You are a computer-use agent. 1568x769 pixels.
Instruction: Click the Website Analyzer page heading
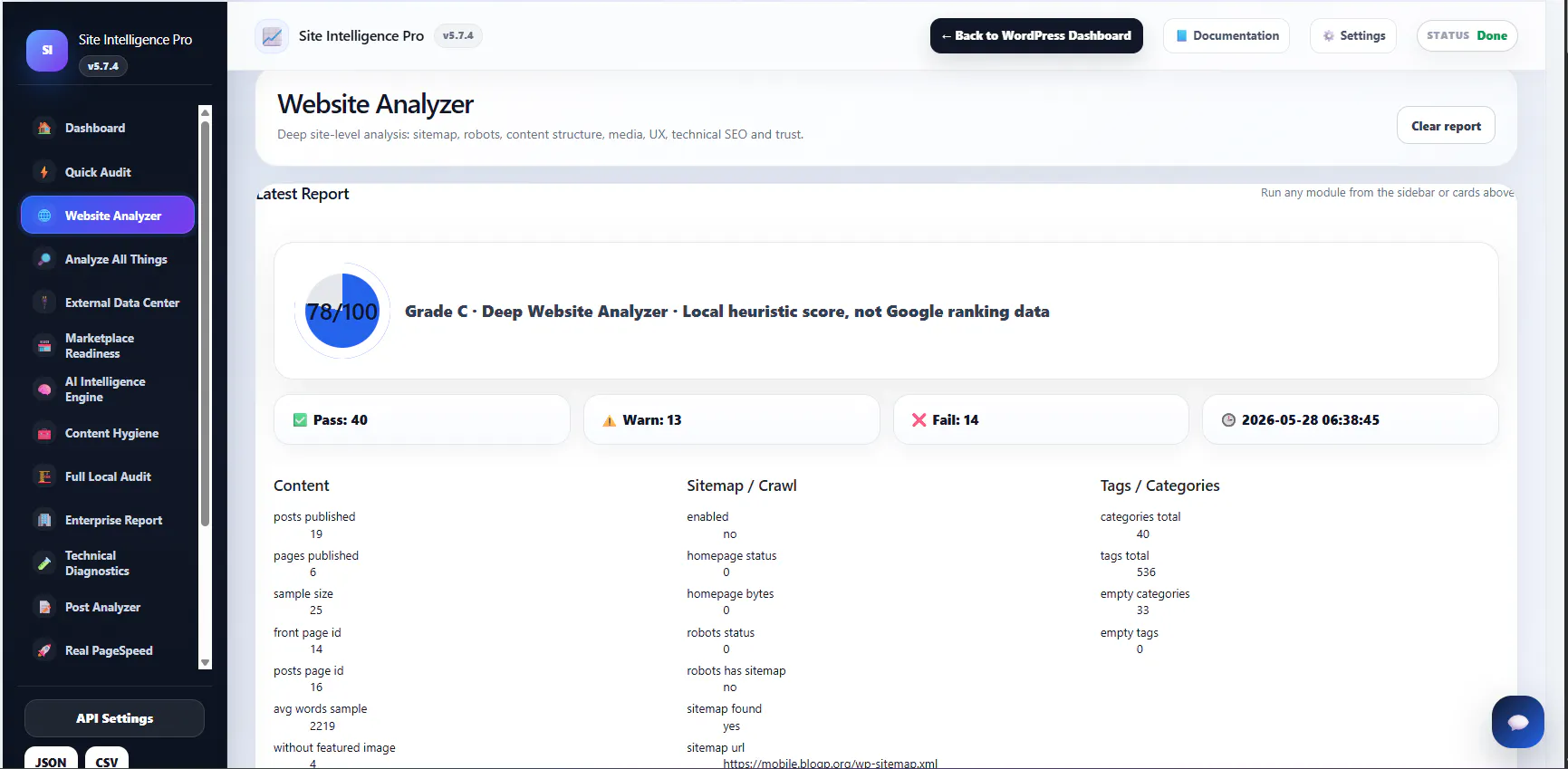point(375,104)
